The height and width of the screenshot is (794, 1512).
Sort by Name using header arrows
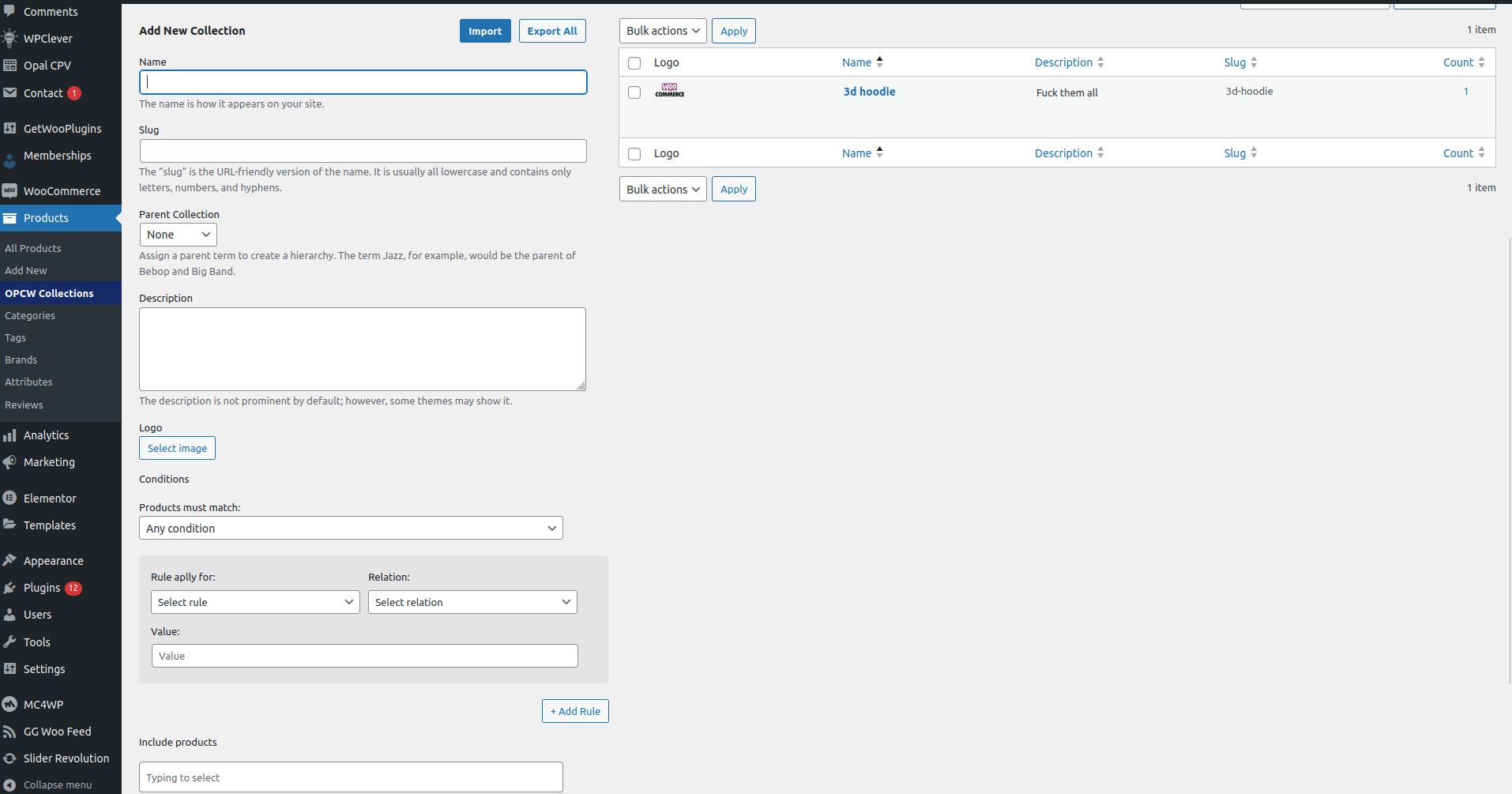tap(879, 62)
